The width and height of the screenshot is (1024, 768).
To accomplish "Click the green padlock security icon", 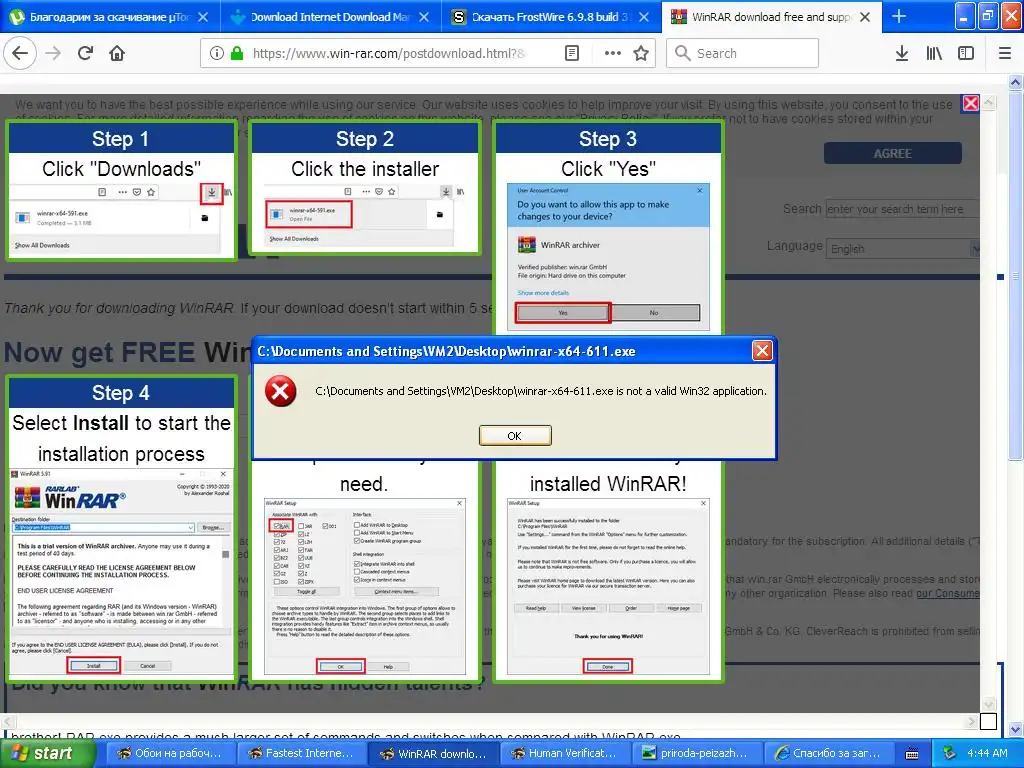I will (238, 53).
